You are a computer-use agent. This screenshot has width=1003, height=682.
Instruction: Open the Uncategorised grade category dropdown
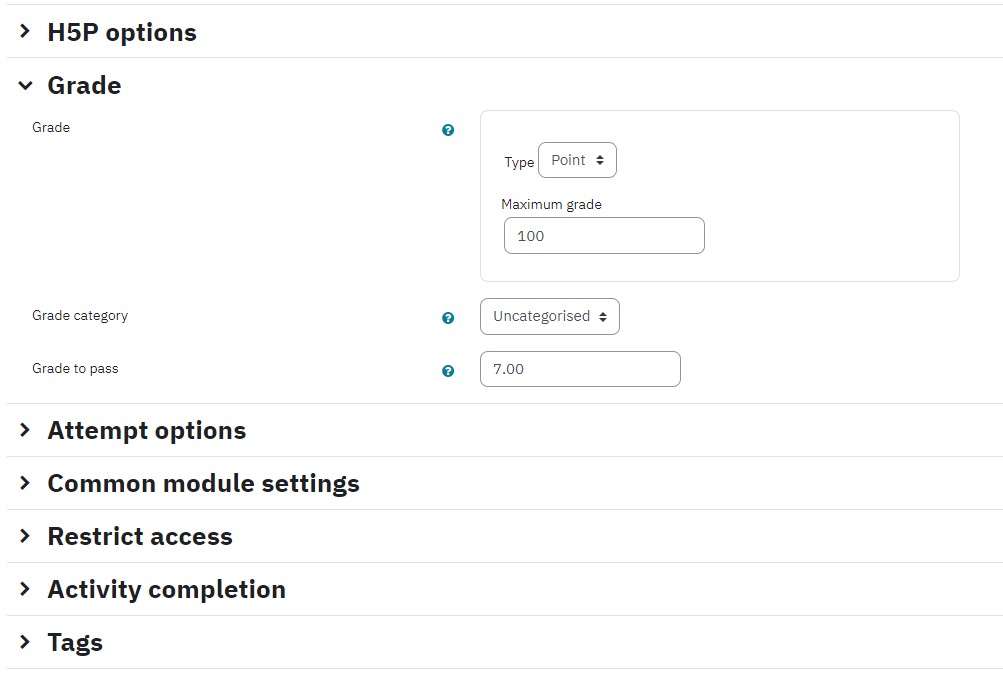(x=549, y=316)
